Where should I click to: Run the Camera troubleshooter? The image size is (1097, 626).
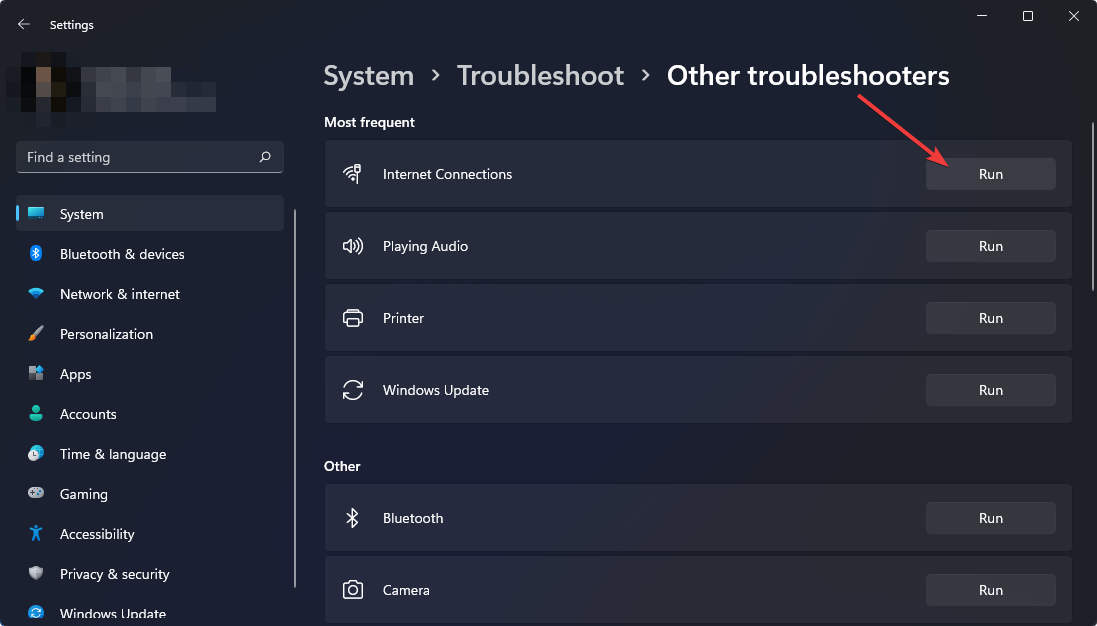(x=990, y=589)
